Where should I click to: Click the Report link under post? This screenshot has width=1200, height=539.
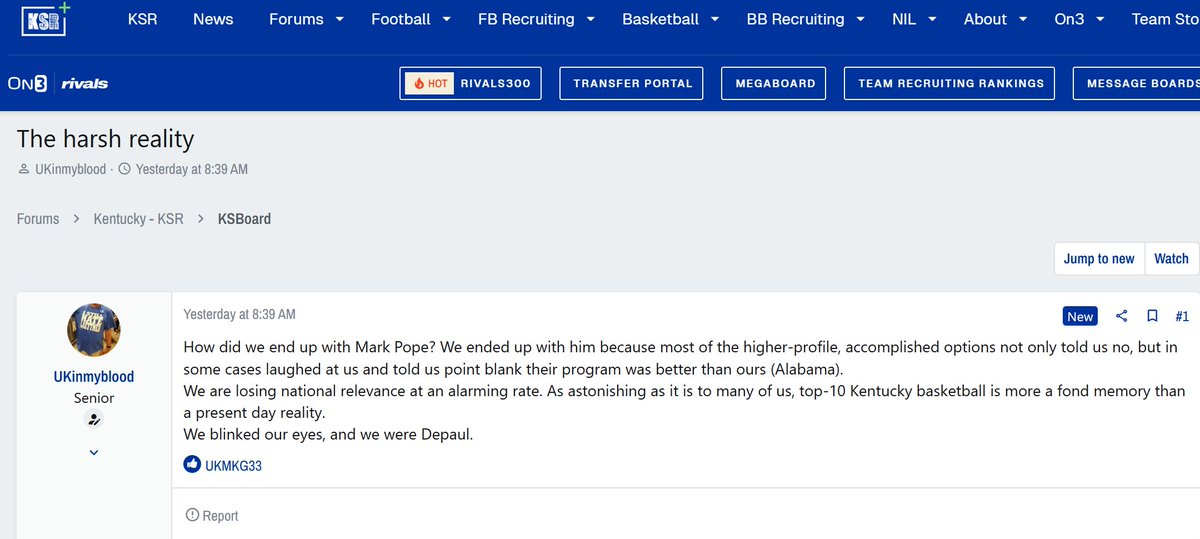221,516
